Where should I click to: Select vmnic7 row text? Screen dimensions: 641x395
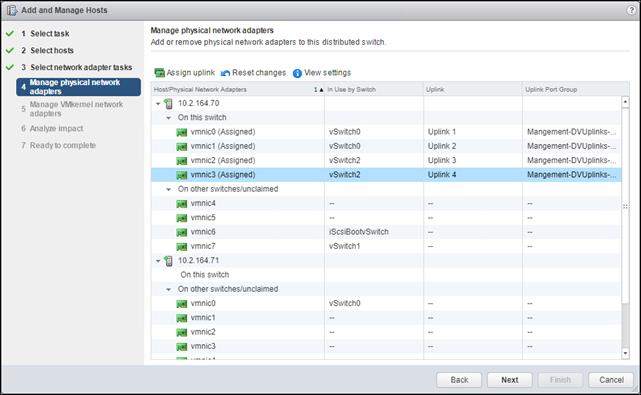coord(203,247)
